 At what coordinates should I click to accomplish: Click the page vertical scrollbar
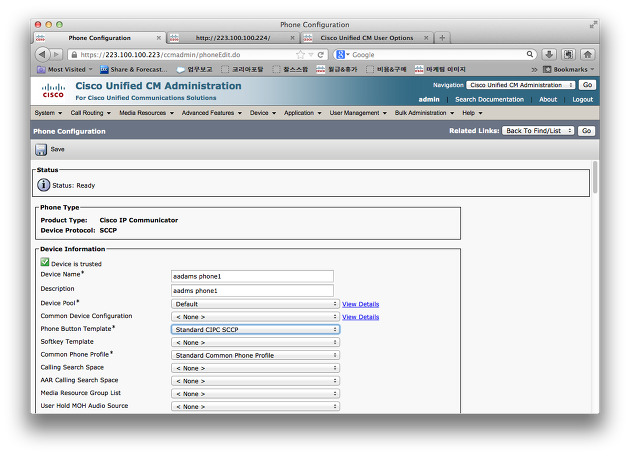[x=595, y=177]
